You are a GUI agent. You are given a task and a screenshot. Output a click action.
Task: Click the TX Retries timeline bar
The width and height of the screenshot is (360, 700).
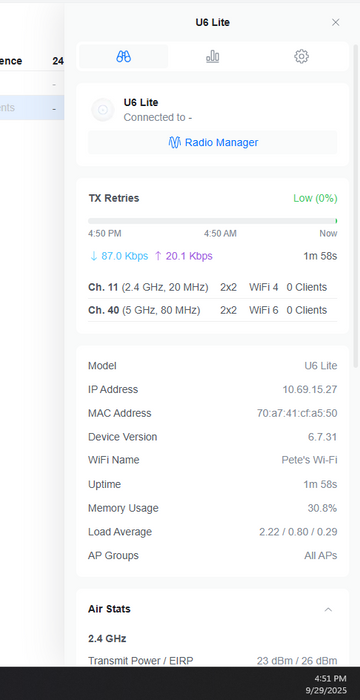coord(213,221)
